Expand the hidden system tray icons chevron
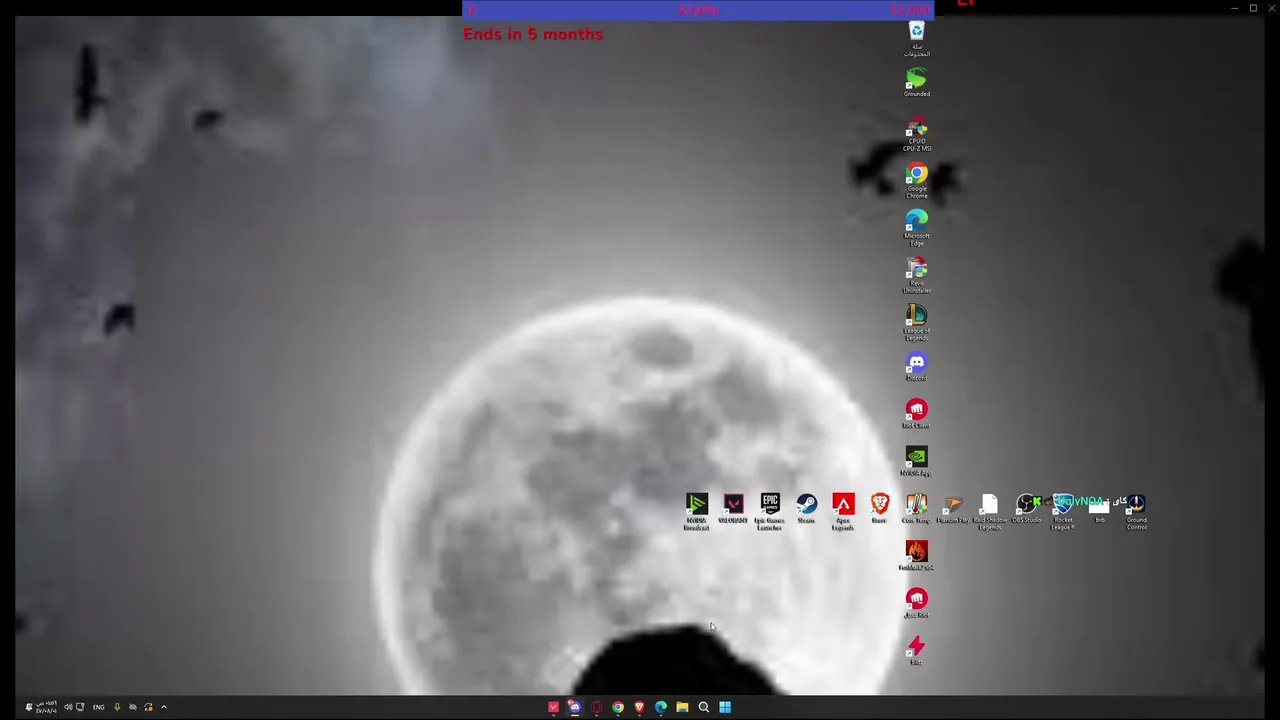This screenshot has width=1280, height=720. [x=164, y=707]
